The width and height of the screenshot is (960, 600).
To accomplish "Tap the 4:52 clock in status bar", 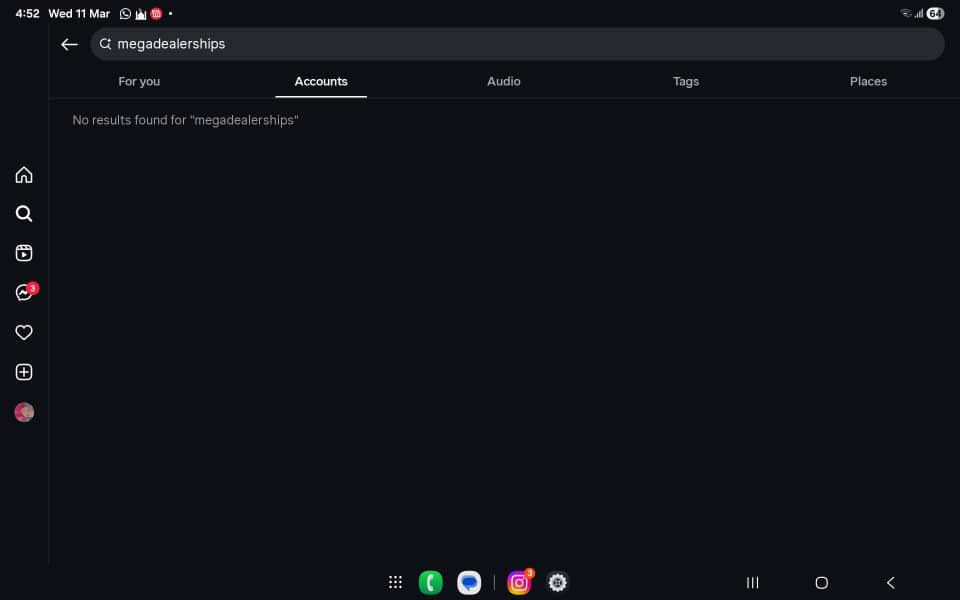I will pos(27,13).
